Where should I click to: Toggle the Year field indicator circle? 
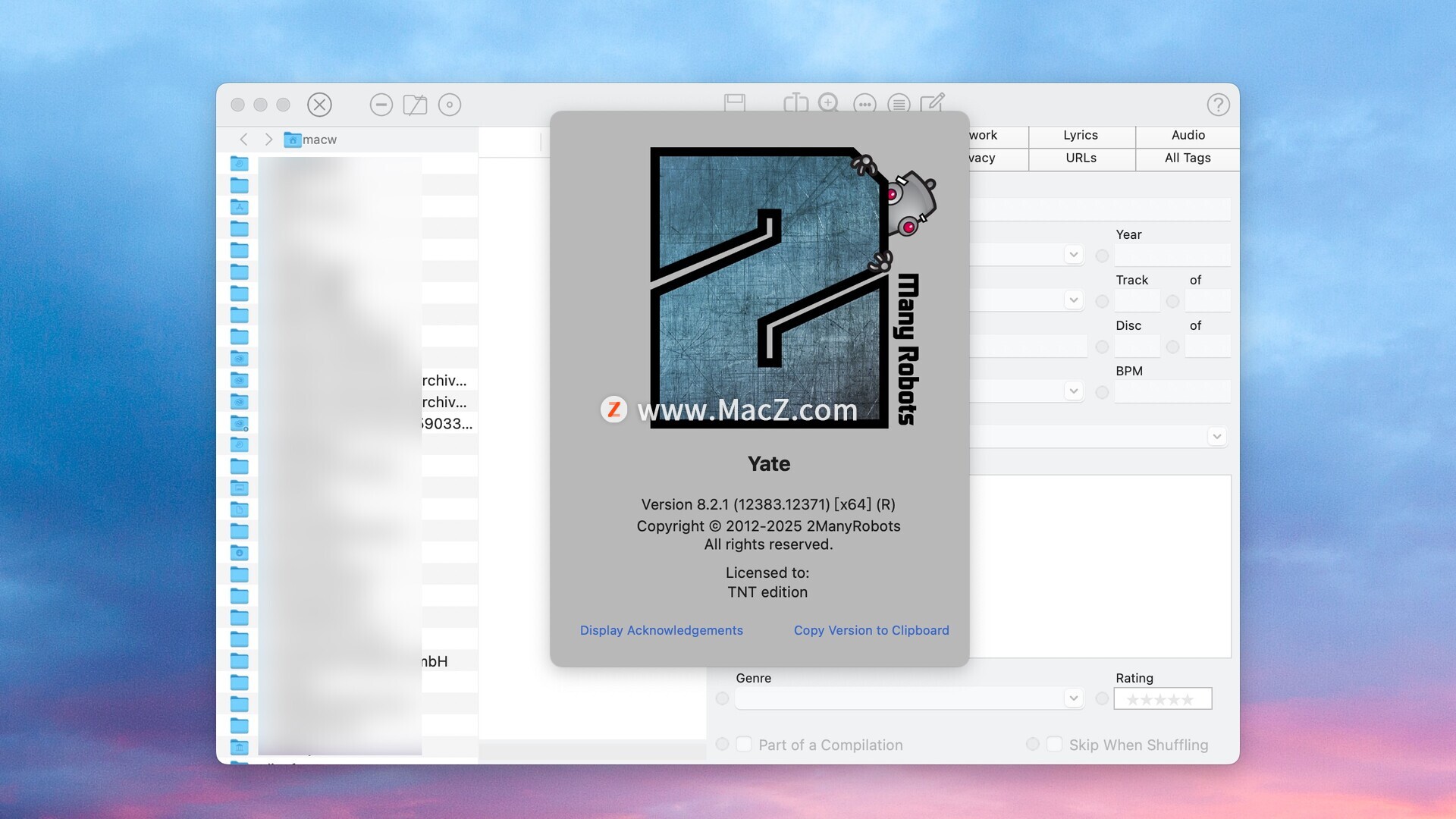(x=1102, y=256)
